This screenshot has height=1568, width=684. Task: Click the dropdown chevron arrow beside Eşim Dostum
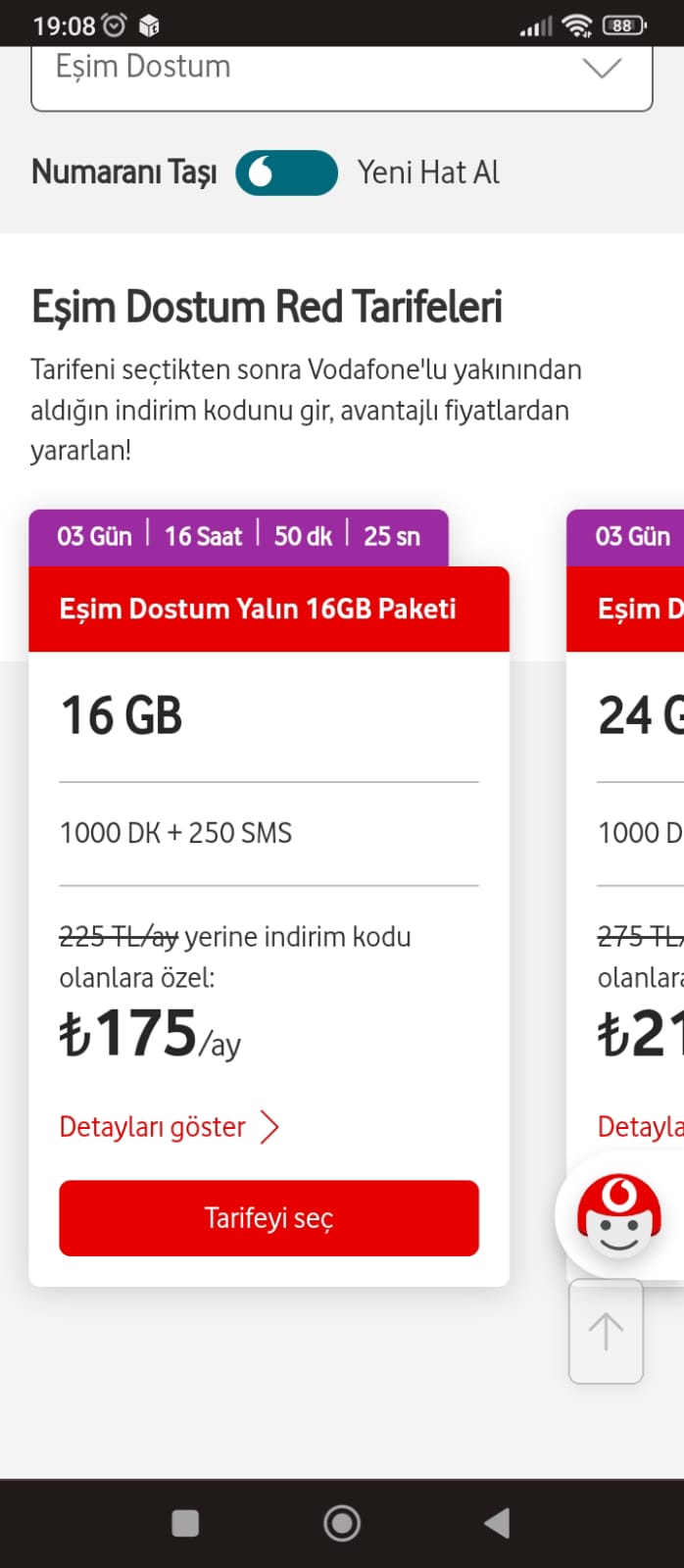[602, 68]
